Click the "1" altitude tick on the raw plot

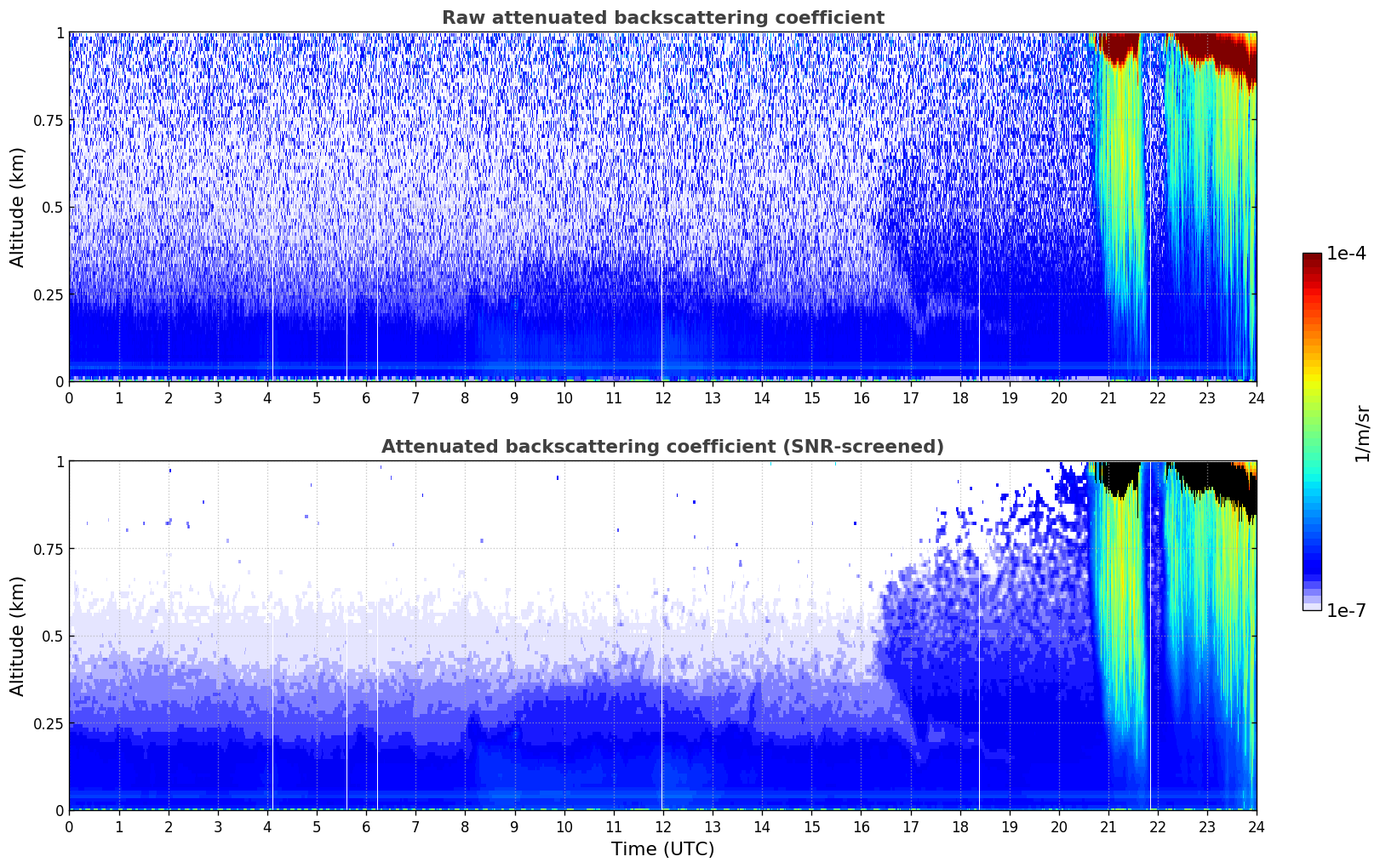60,33
